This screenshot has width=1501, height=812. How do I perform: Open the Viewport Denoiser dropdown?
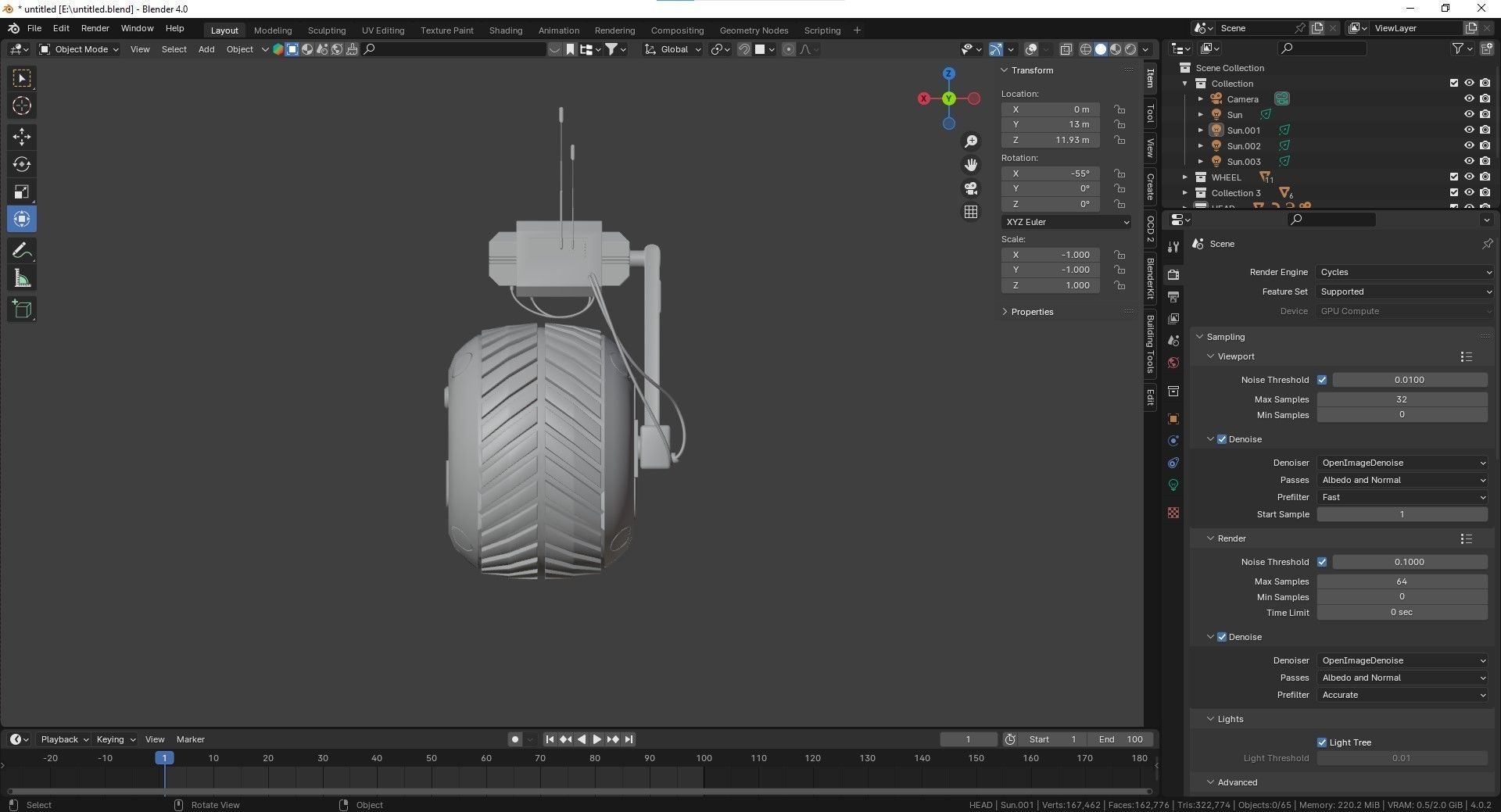tap(1402, 463)
